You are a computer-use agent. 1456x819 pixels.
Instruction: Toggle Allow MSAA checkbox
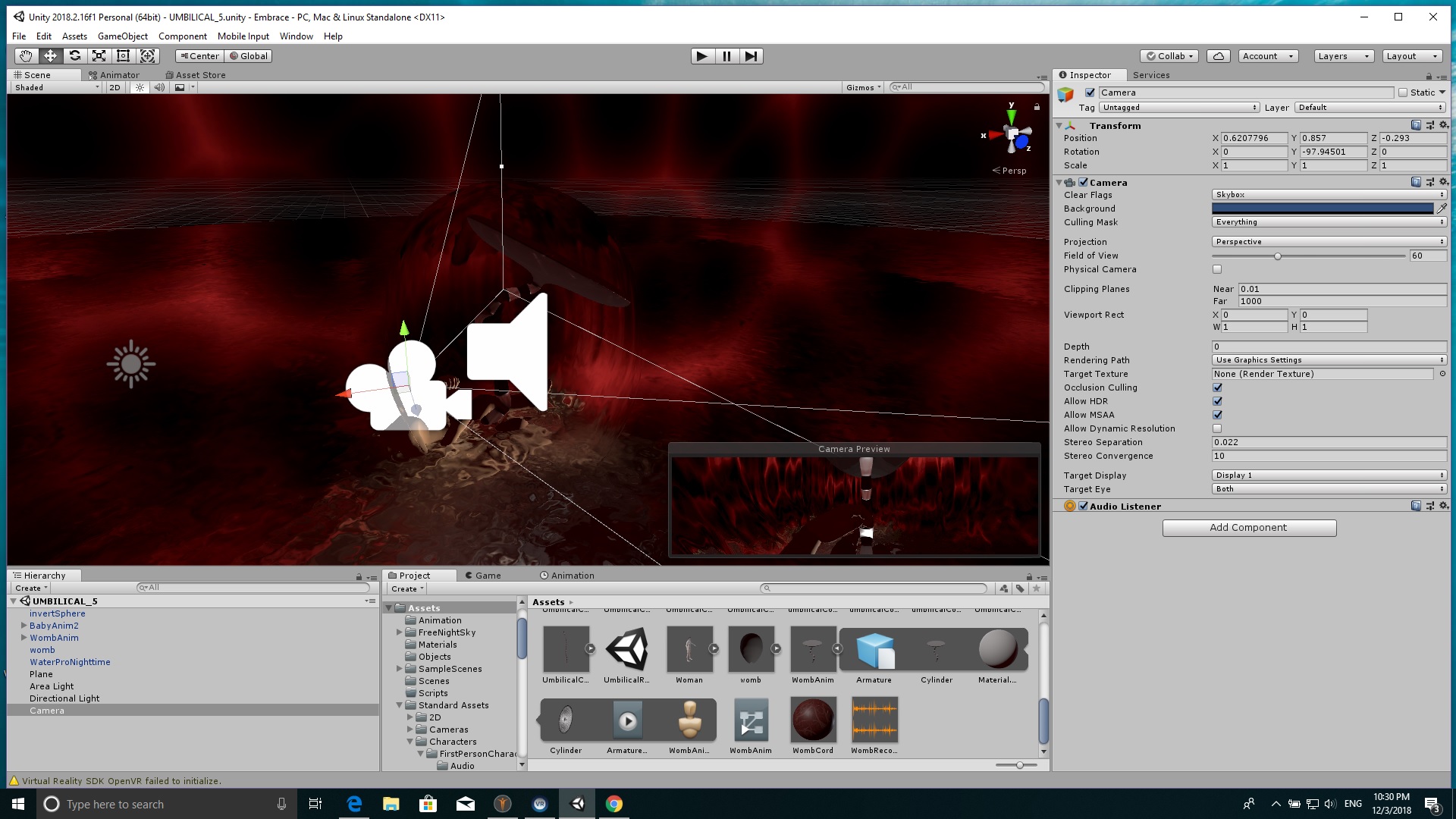pos(1217,415)
